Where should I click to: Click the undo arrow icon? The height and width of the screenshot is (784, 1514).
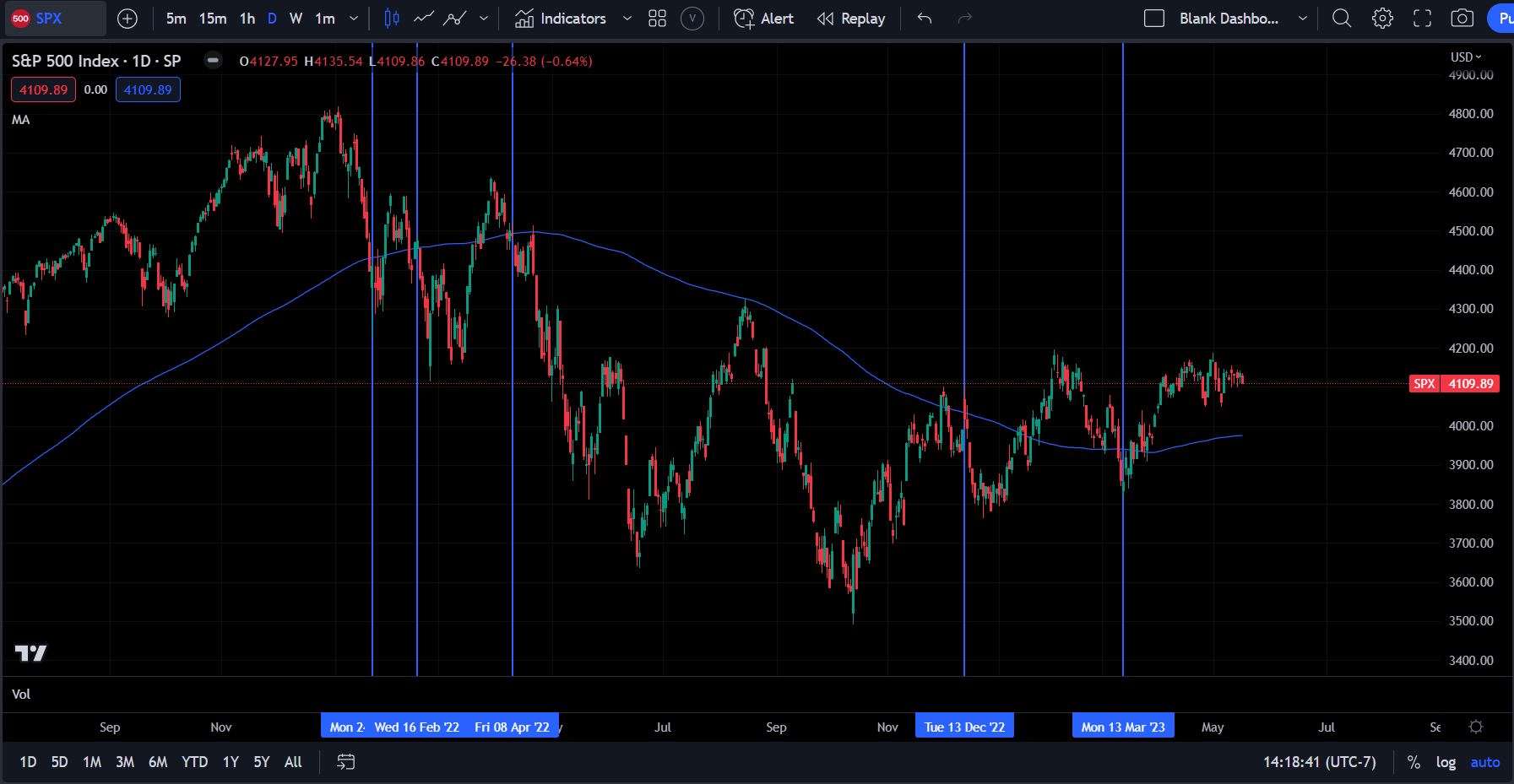pyautogui.click(x=925, y=19)
